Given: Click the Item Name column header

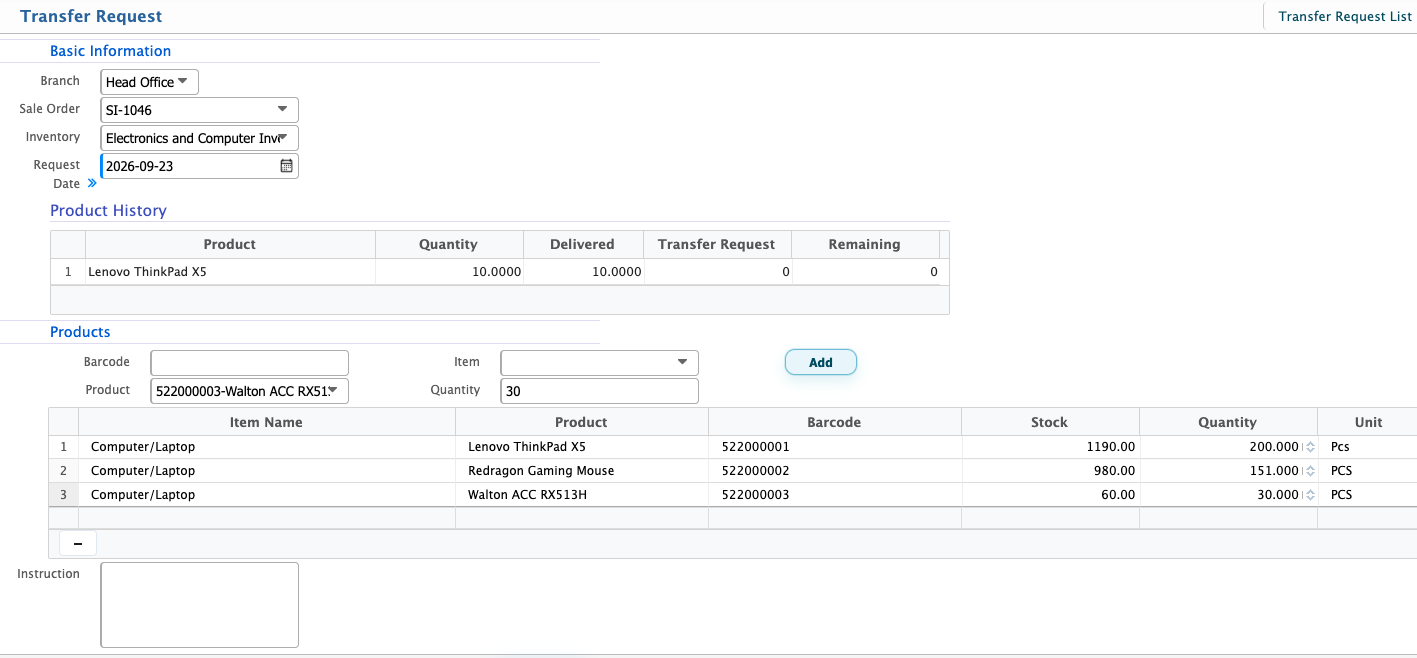Looking at the screenshot, I should (266, 422).
